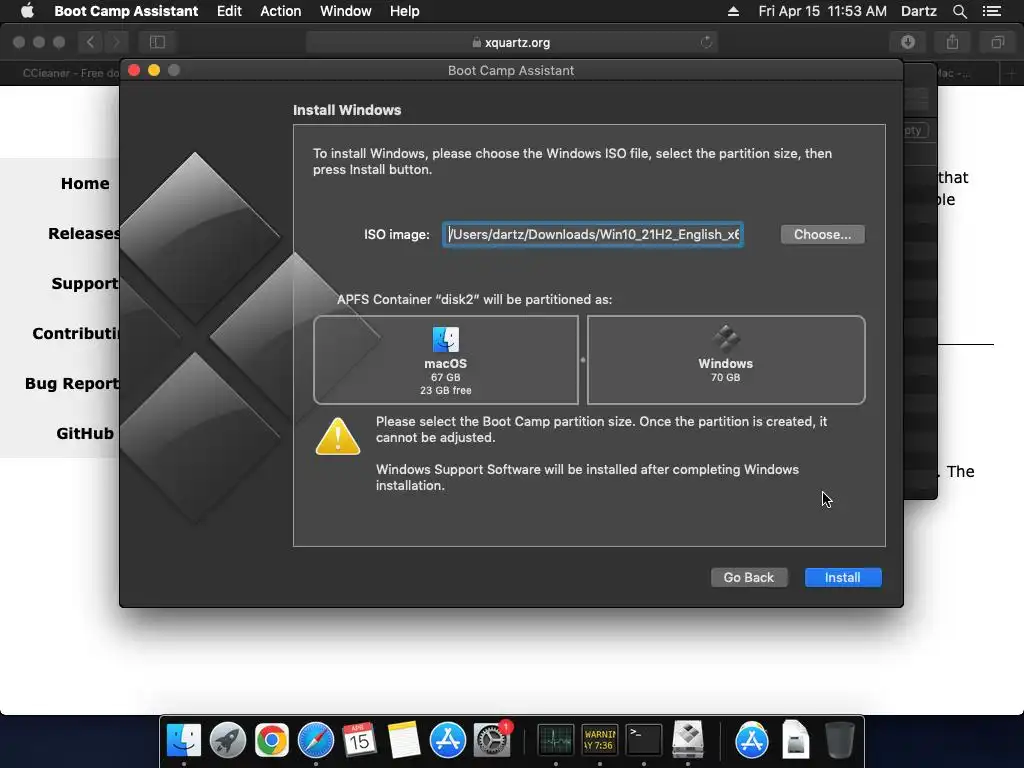This screenshot has width=1024, height=768.
Task: Open Safari compass in the Dock
Action: (x=316, y=740)
